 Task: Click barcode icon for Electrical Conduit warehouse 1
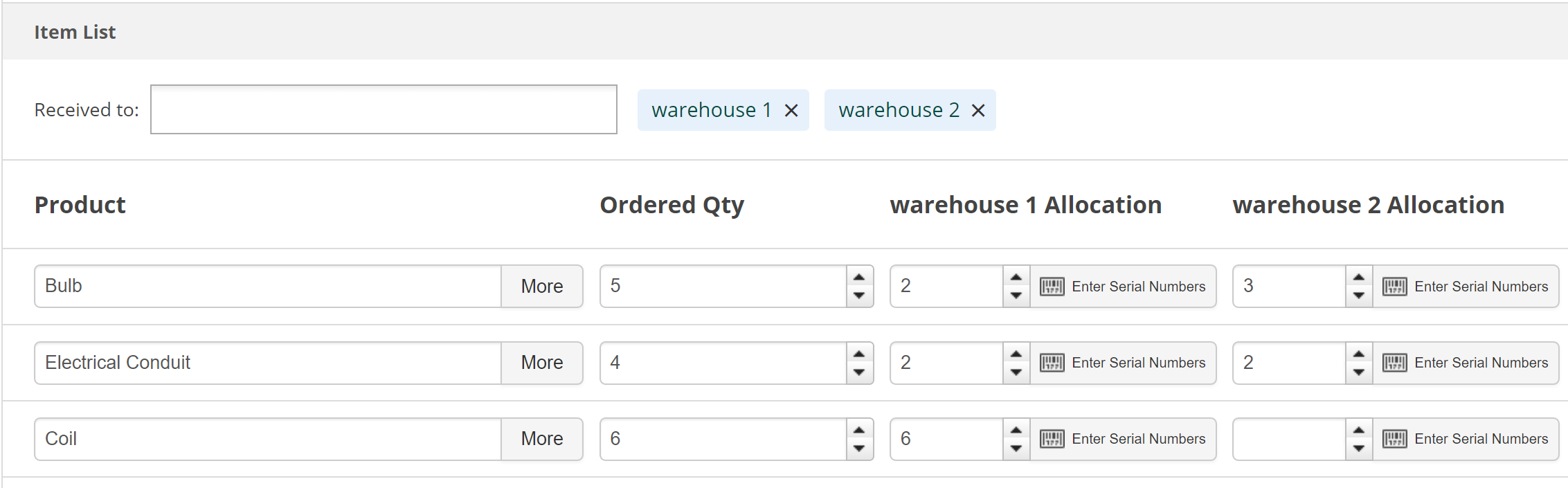point(1052,363)
